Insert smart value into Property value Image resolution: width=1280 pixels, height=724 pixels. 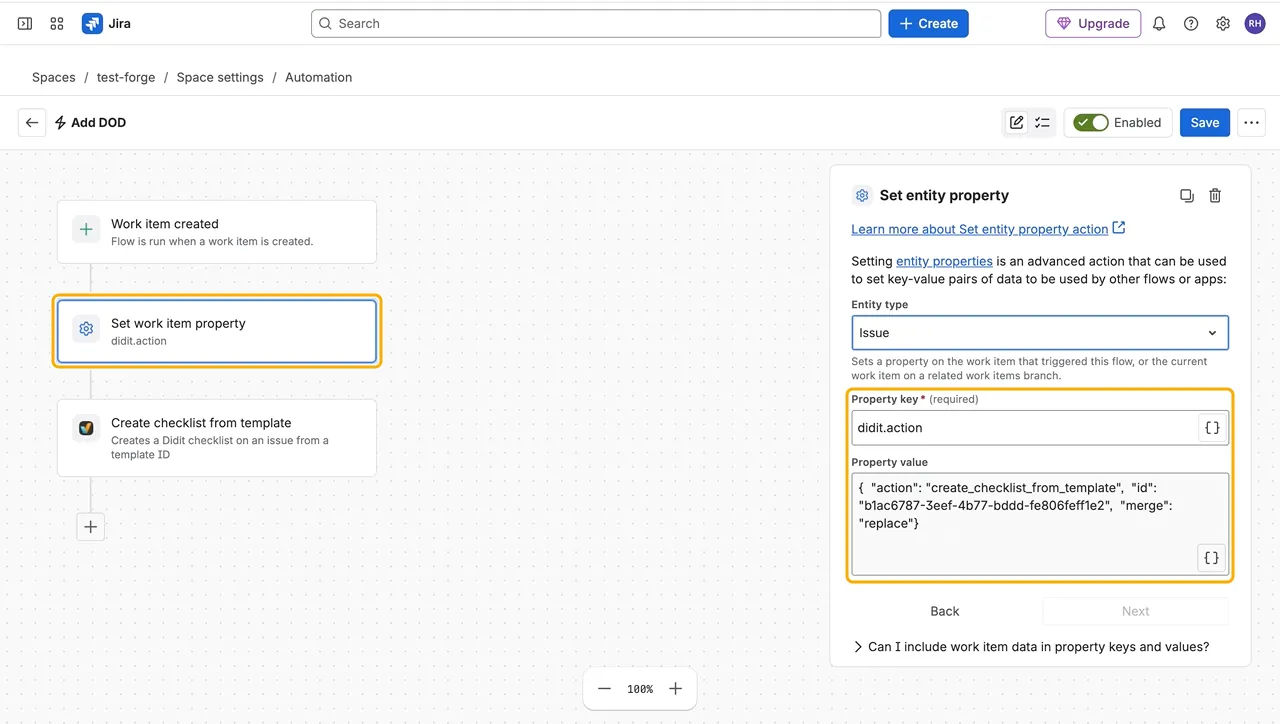[1211, 558]
